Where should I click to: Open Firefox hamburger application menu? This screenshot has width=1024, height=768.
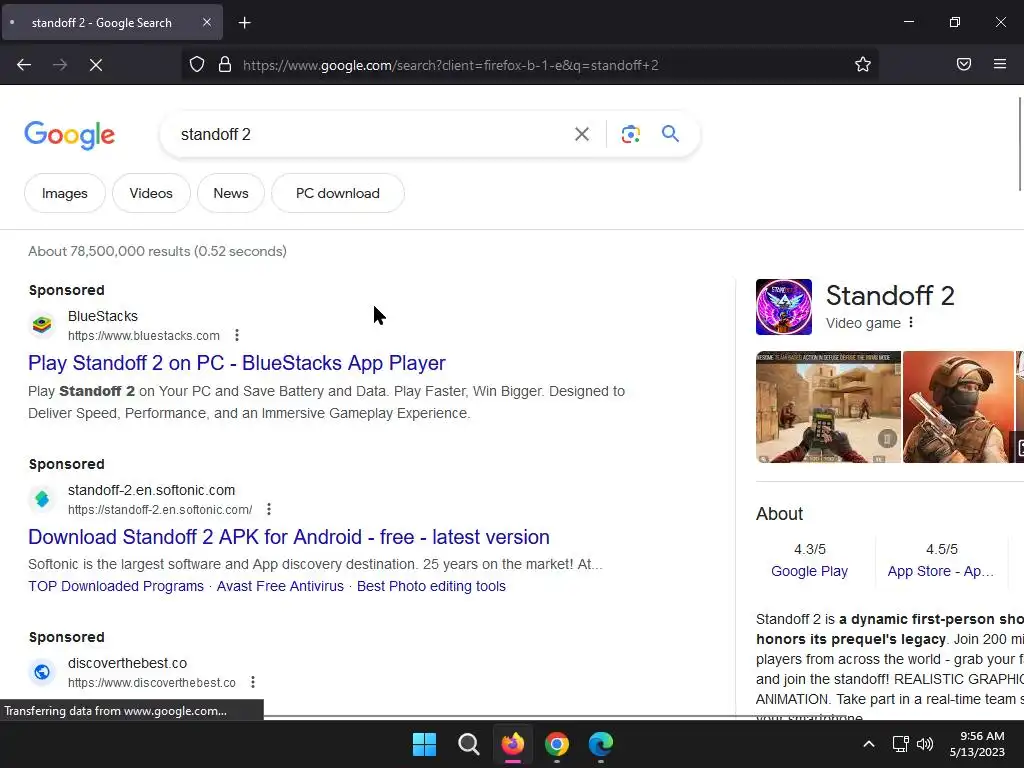click(1000, 64)
